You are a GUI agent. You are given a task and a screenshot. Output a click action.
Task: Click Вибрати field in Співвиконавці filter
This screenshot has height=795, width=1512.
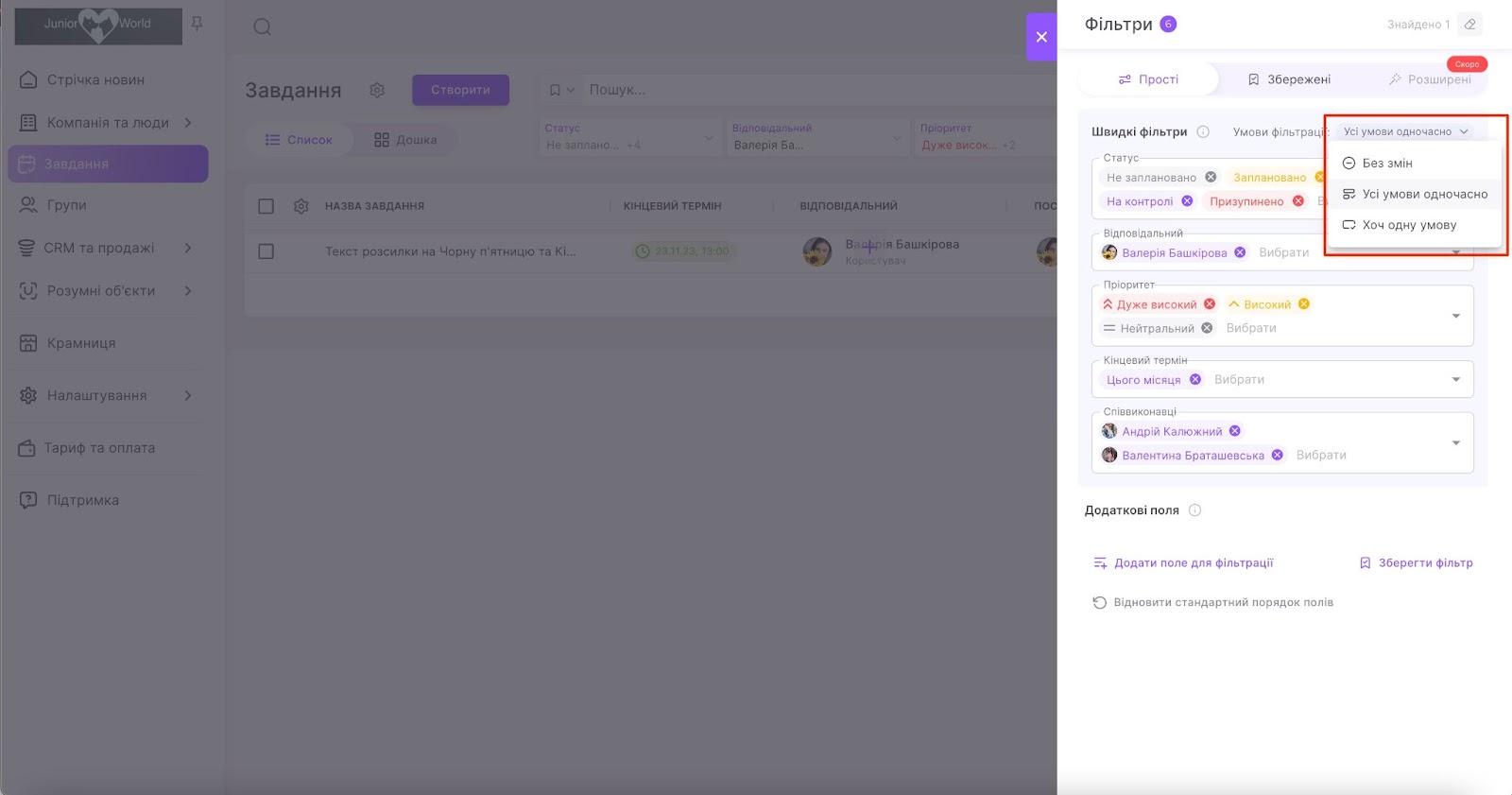pos(1321,455)
